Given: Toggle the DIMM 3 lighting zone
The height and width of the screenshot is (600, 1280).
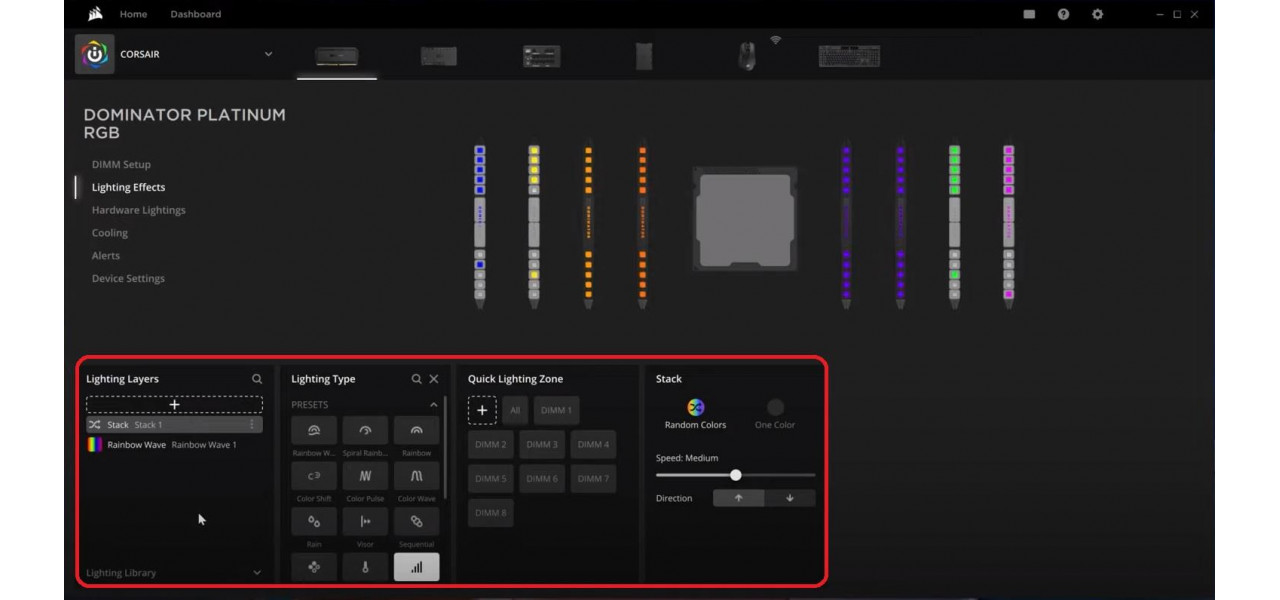Looking at the screenshot, I should pos(541,444).
